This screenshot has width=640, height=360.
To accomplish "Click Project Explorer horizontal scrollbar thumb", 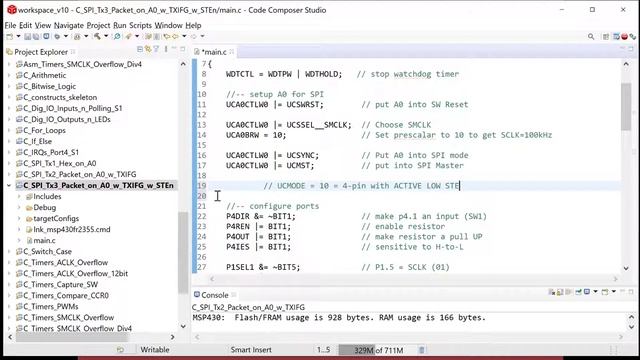I will pos(72,337).
